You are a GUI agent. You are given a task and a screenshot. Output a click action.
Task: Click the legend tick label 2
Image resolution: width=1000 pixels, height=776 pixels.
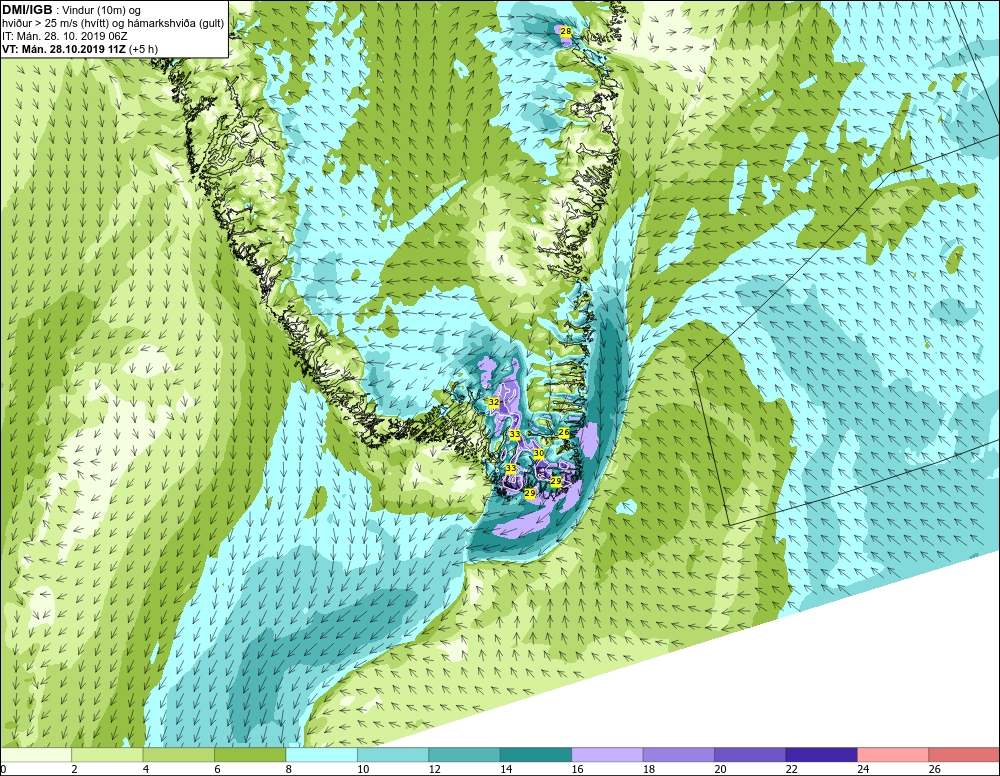pos(75,770)
